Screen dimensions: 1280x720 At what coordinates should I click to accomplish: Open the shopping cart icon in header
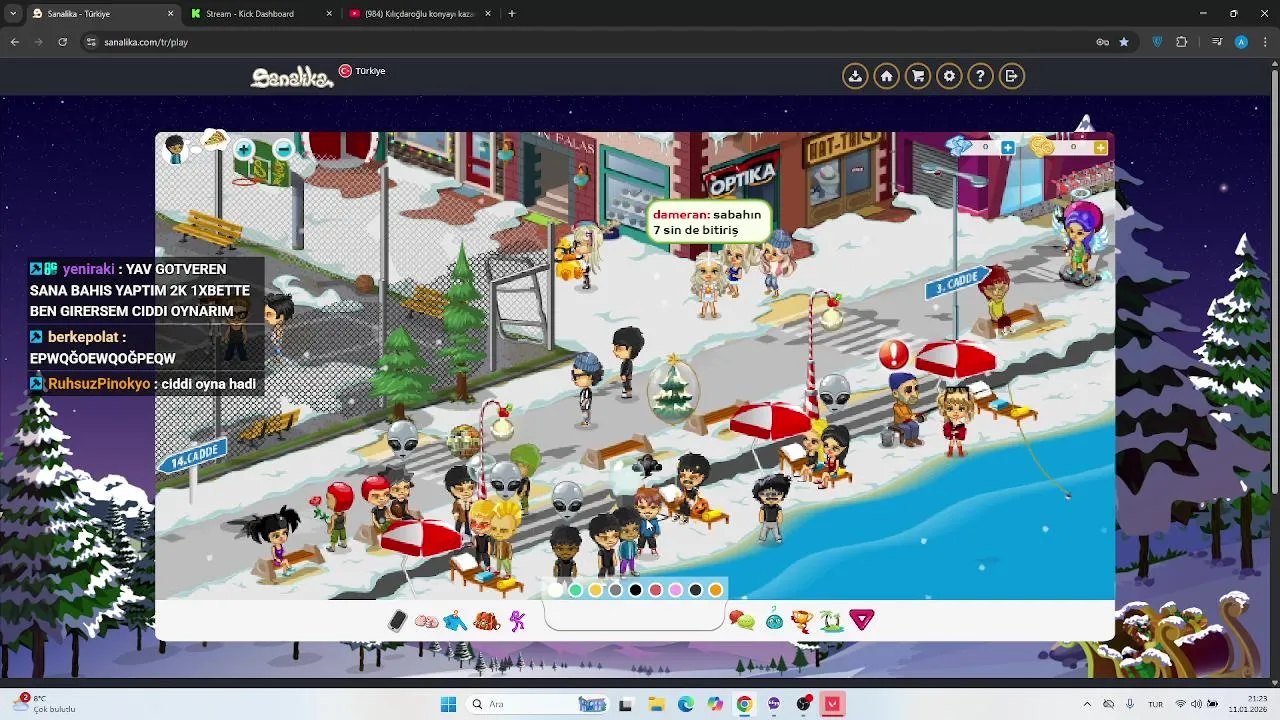tap(917, 76)
